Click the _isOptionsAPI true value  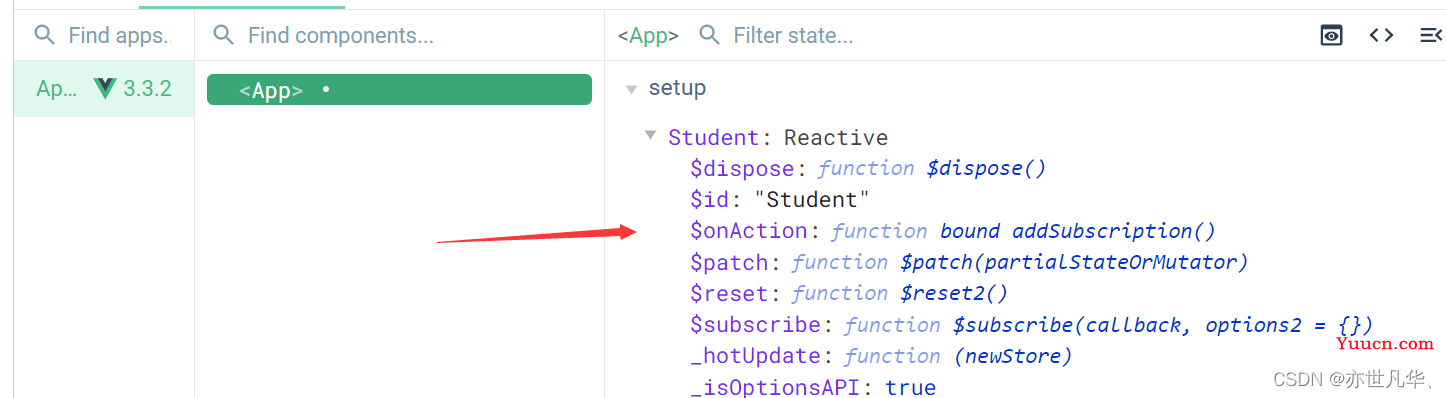pyautogui.click(x=911, y=387)
